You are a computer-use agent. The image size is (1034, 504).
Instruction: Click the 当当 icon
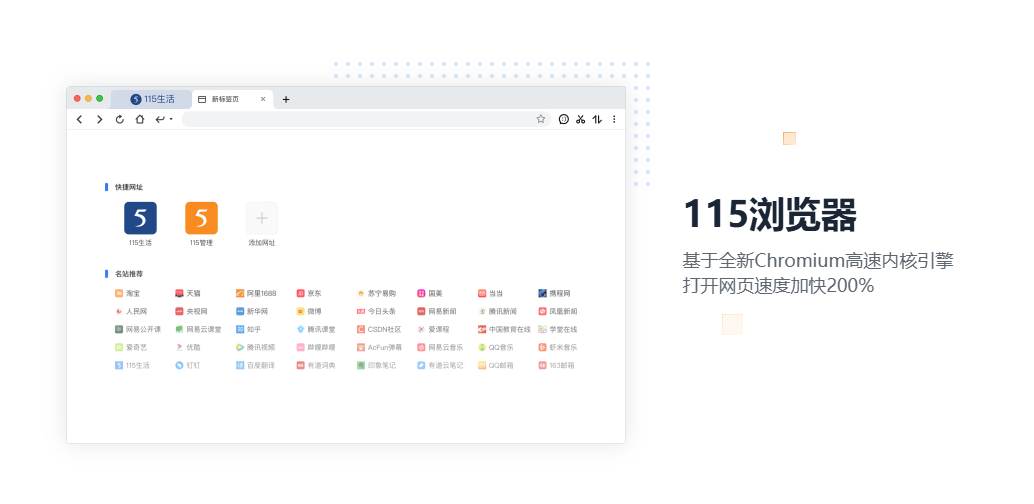point(482,294)
